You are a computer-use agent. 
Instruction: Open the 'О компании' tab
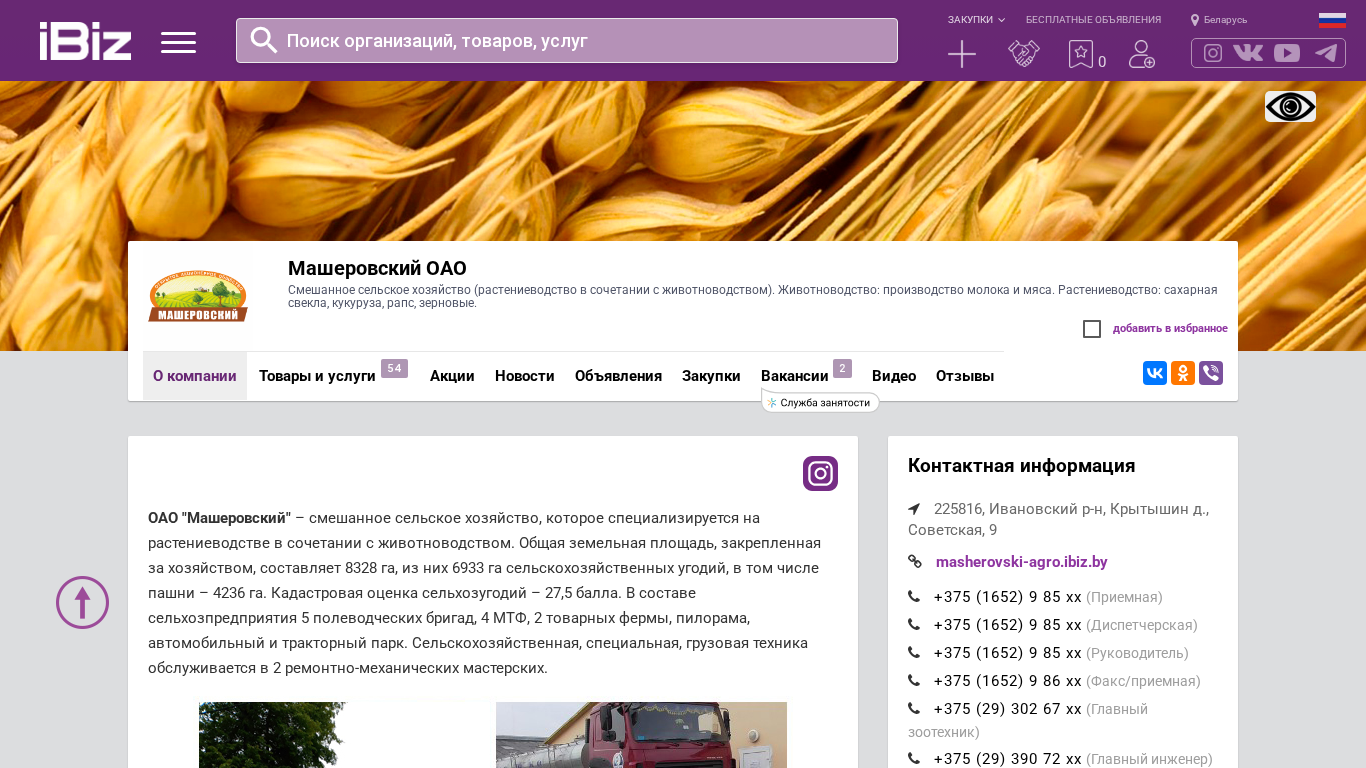tap(195, 376)
